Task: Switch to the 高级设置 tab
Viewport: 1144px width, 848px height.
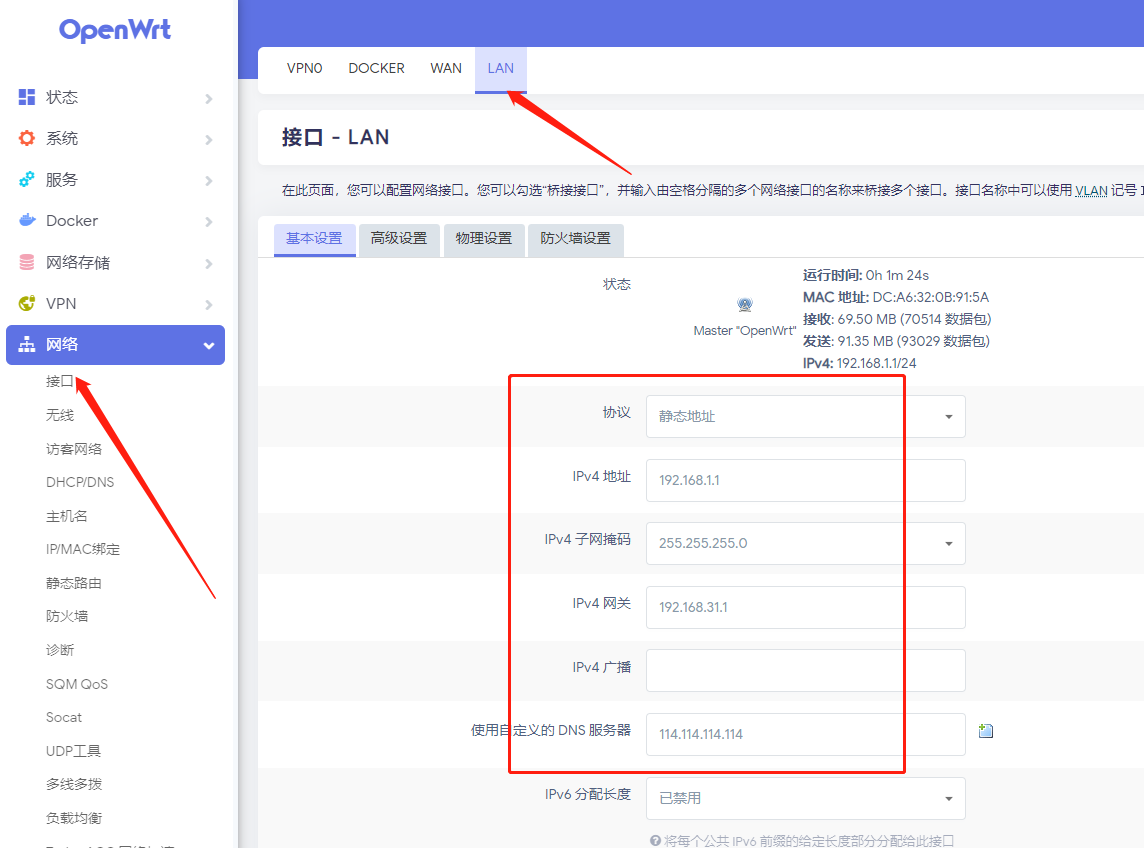Action: coord(399,239)
